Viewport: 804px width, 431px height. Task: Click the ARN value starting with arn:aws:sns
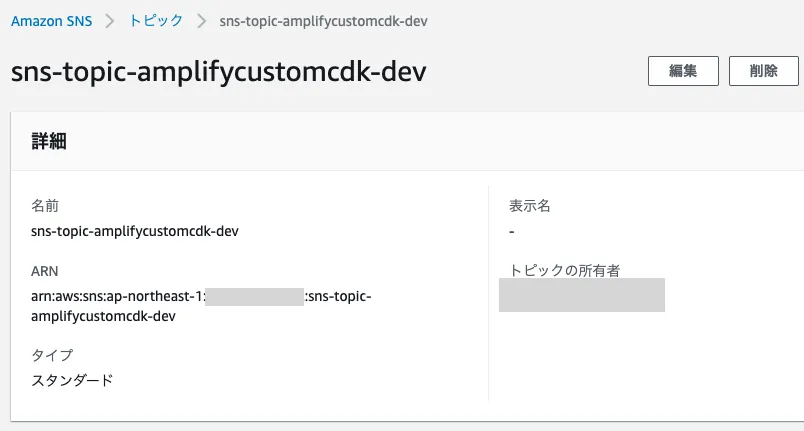118,296
